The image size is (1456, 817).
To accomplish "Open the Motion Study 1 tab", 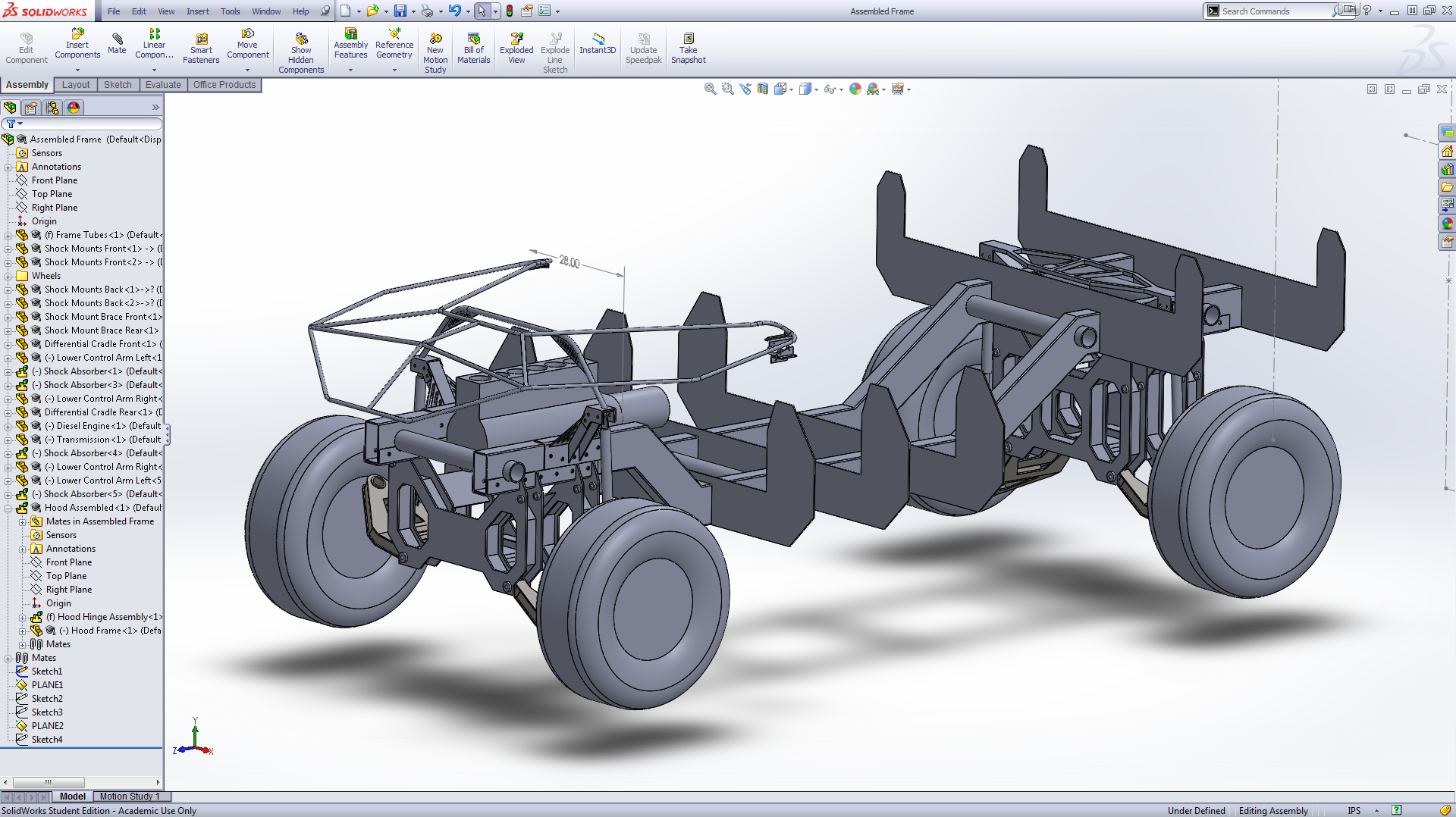I will [130, 797].
